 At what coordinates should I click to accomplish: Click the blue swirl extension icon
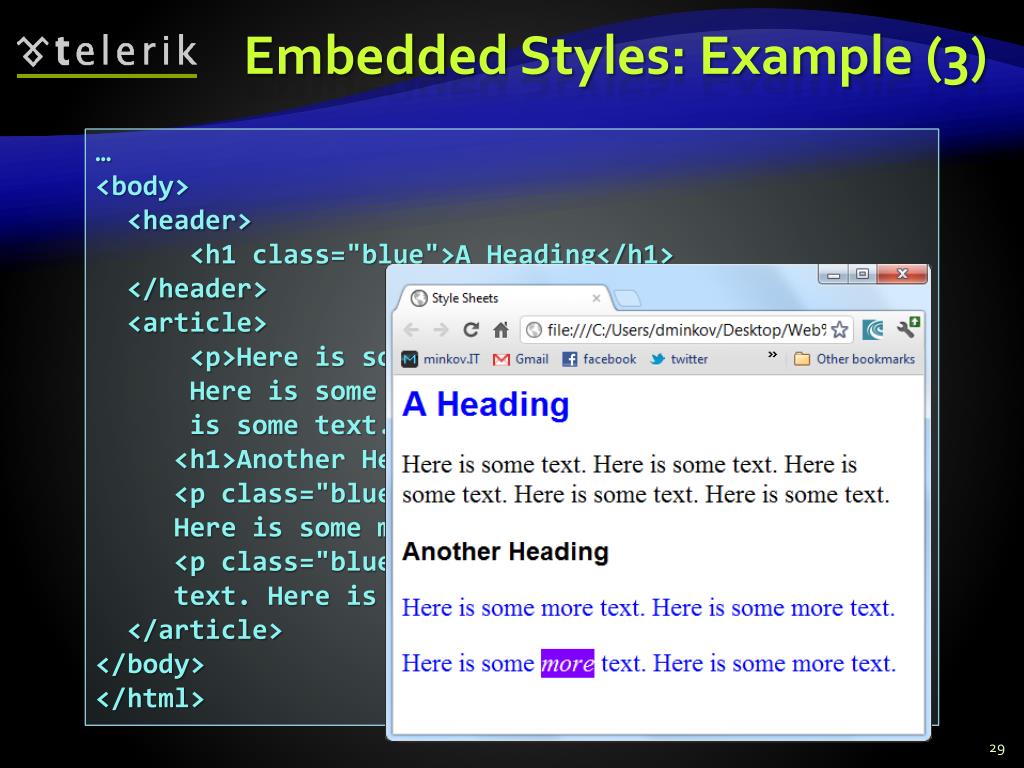(x=872, y=330)
